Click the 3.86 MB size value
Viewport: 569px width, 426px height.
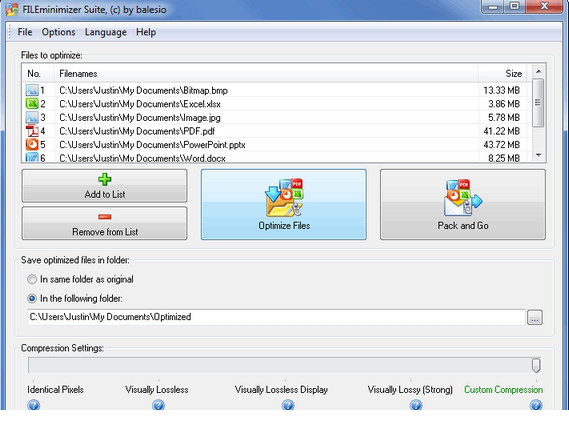pos(504,104)
